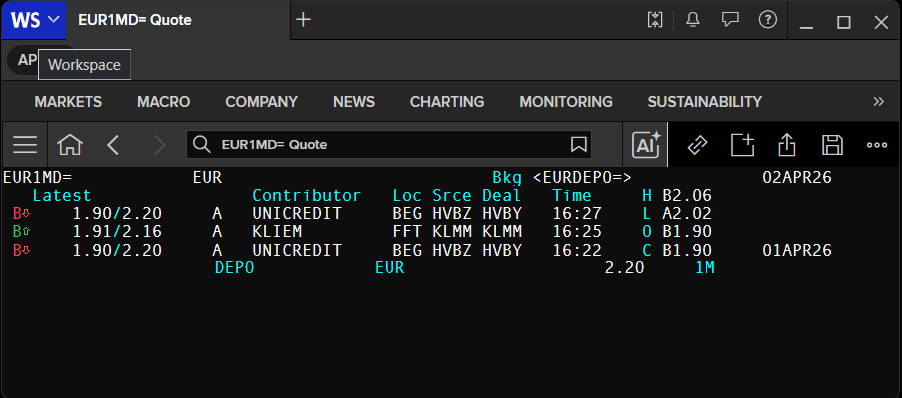Open the WS workspace dropdown menu

tap(34, 20)
